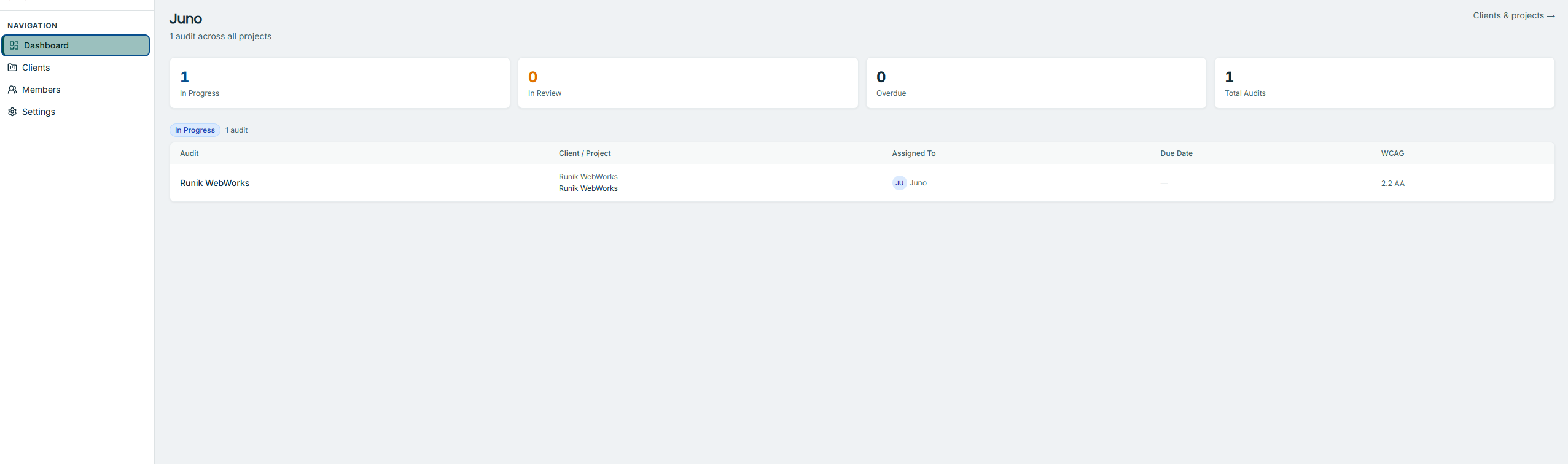This screenshot has height=464, width=1568.
Task: Open the Members navigation item
Action: (x=76, y=90)
